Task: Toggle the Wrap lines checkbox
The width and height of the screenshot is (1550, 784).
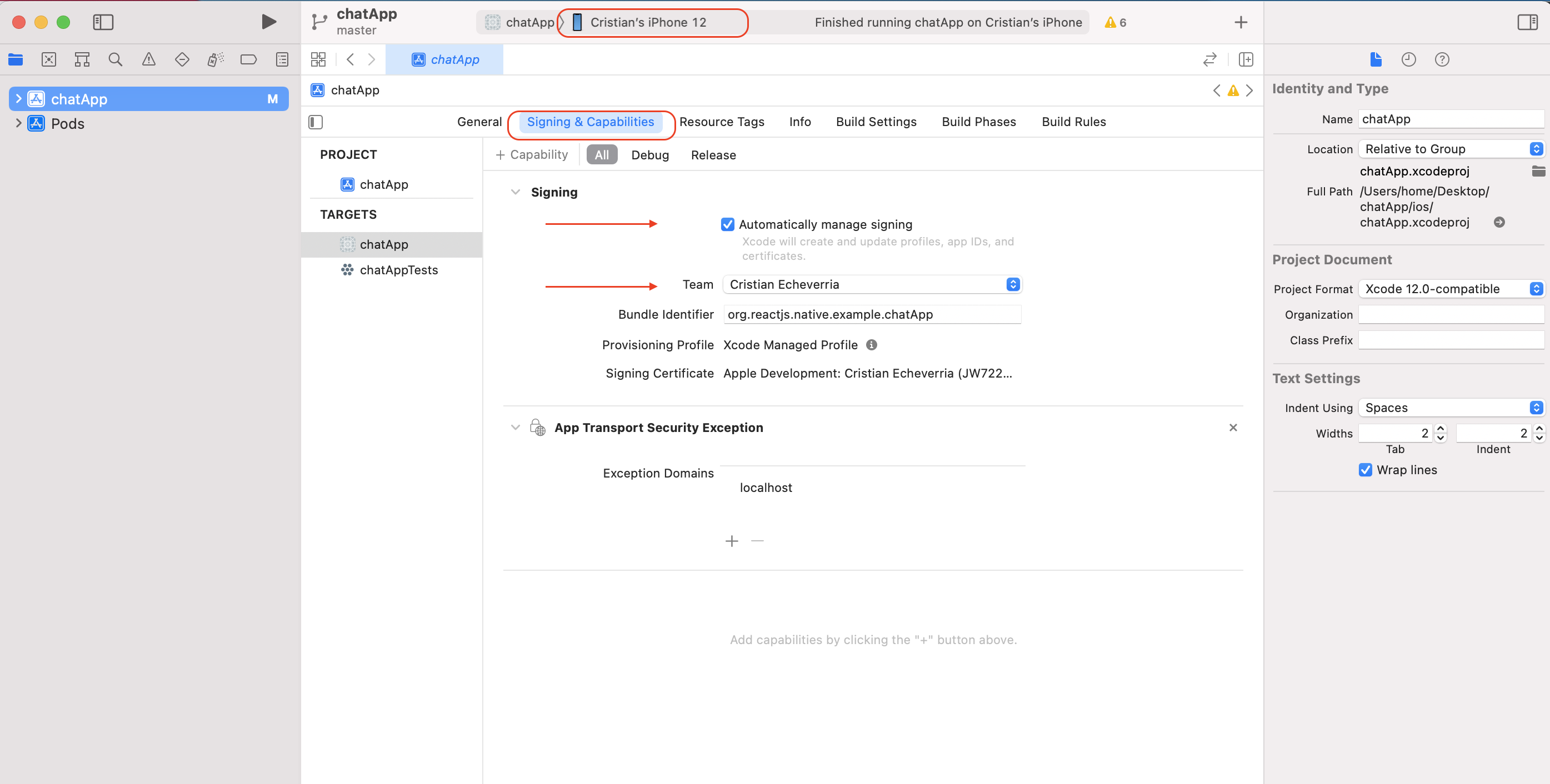Action: coord(1364,470)
